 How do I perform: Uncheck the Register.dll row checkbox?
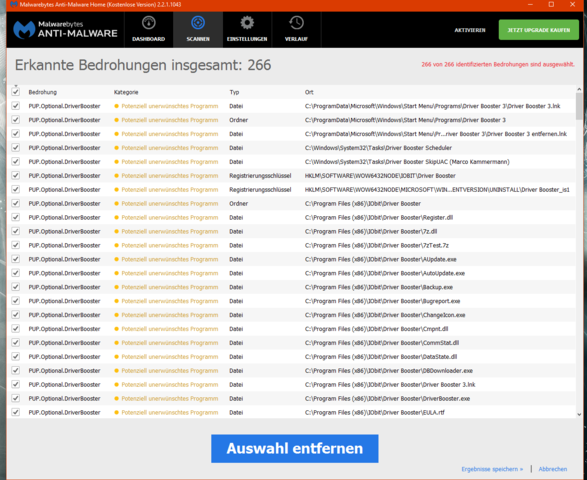16,217
